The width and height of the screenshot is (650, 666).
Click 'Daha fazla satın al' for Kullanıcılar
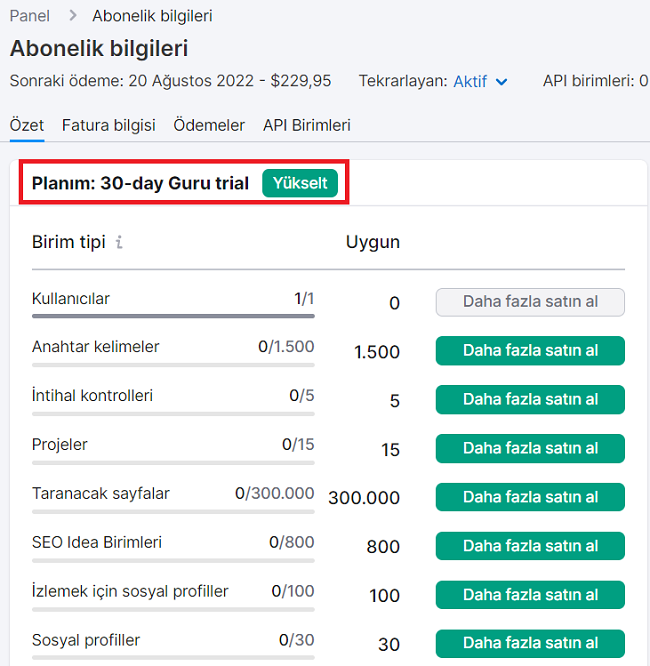click(x=530, y=302)
